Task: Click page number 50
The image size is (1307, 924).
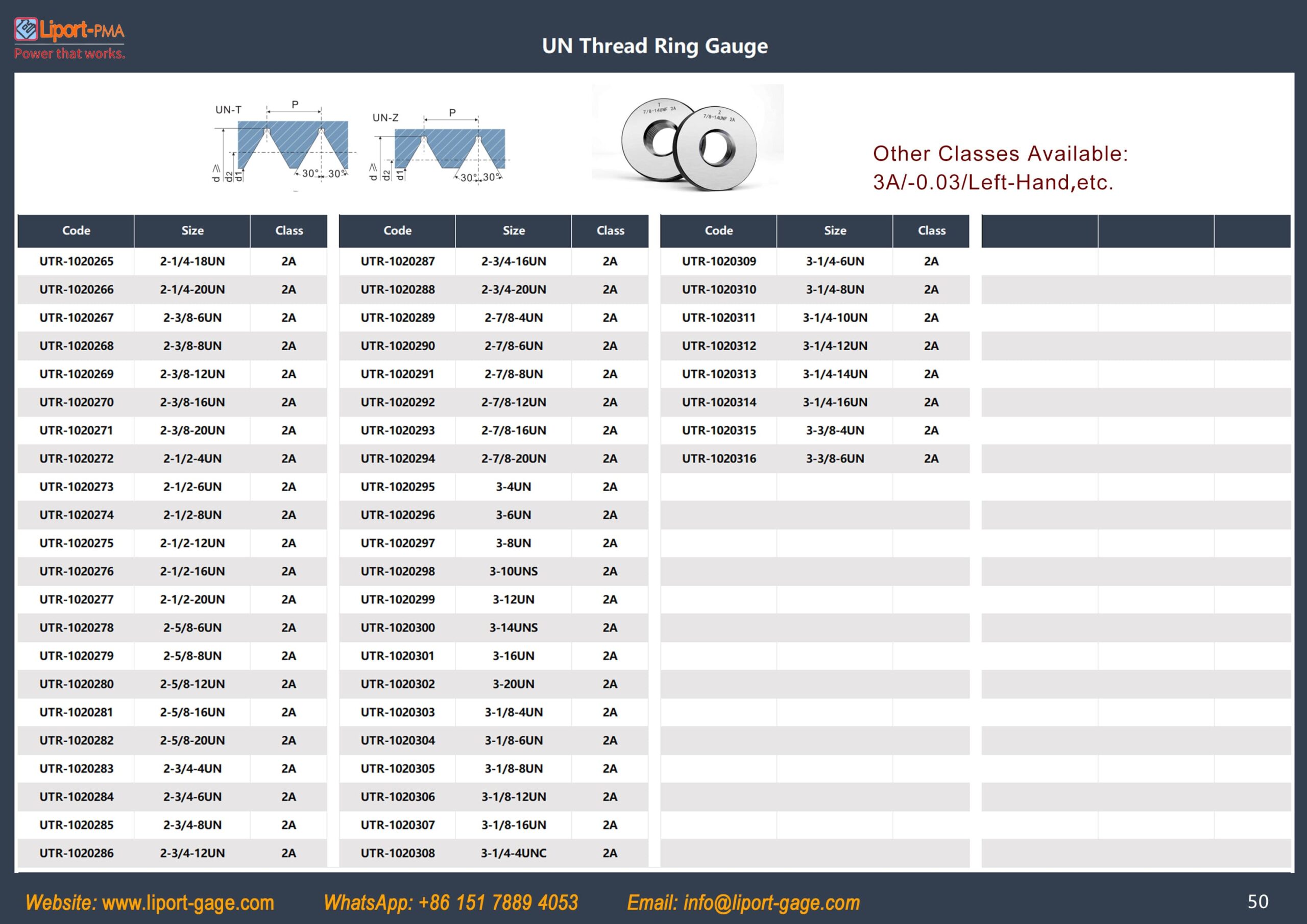Action: (x=1257, y=902)
